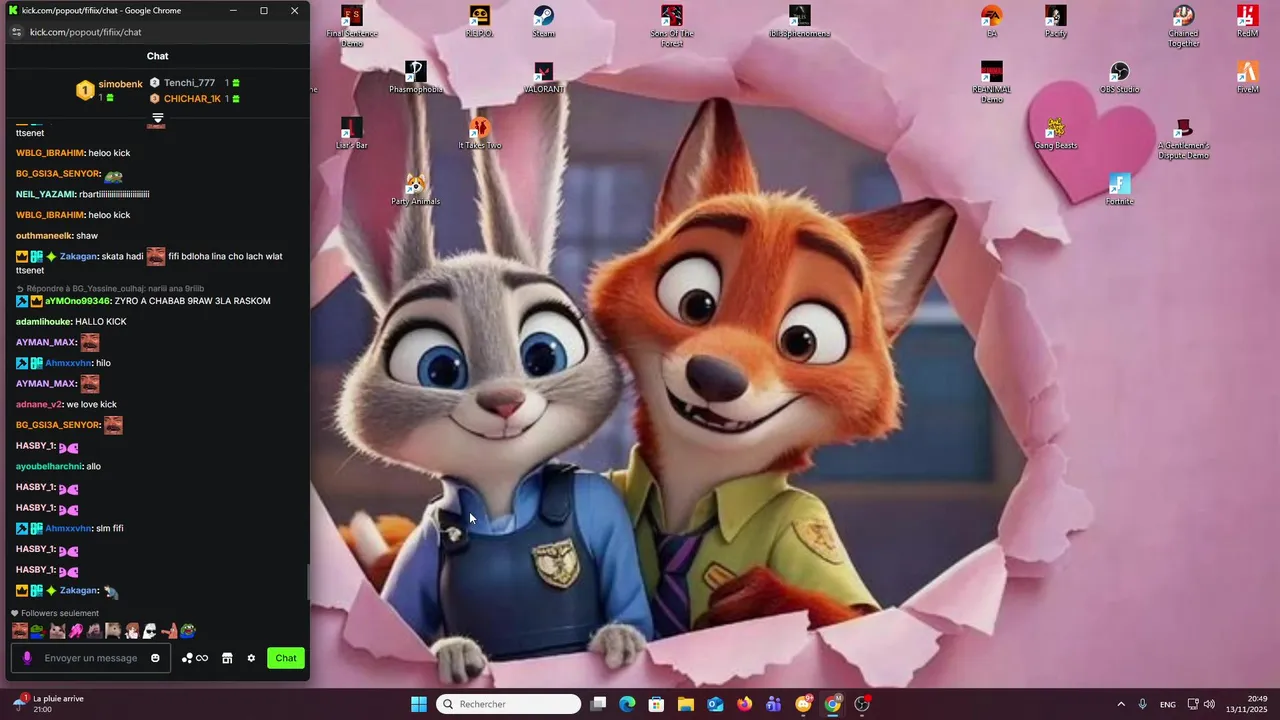1280x720 pixels.
Task: Open Task View from the taskbar
Action: tap(598, 704)
